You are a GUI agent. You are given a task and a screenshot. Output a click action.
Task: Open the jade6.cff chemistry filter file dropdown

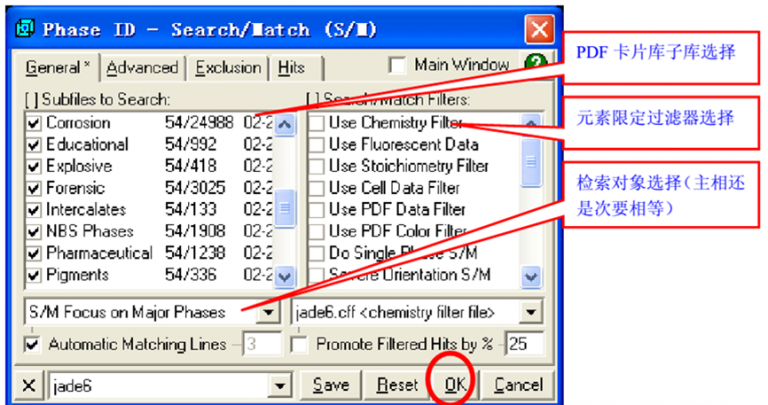click(531, 312)
